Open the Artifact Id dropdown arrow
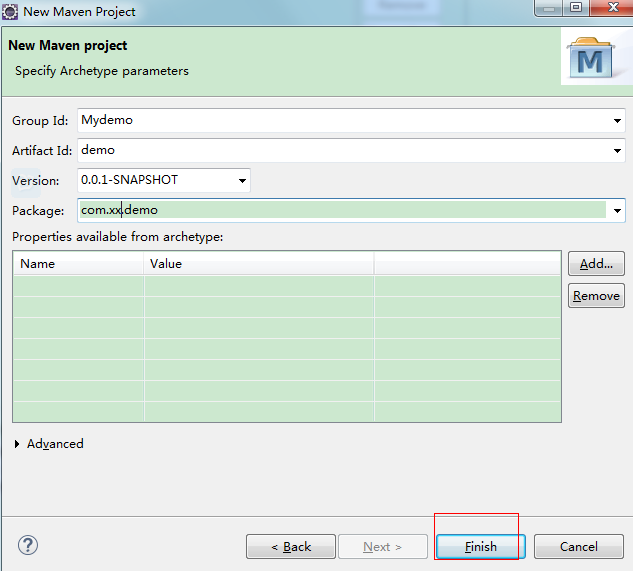 pyautogui.click(x=617, y=151)
